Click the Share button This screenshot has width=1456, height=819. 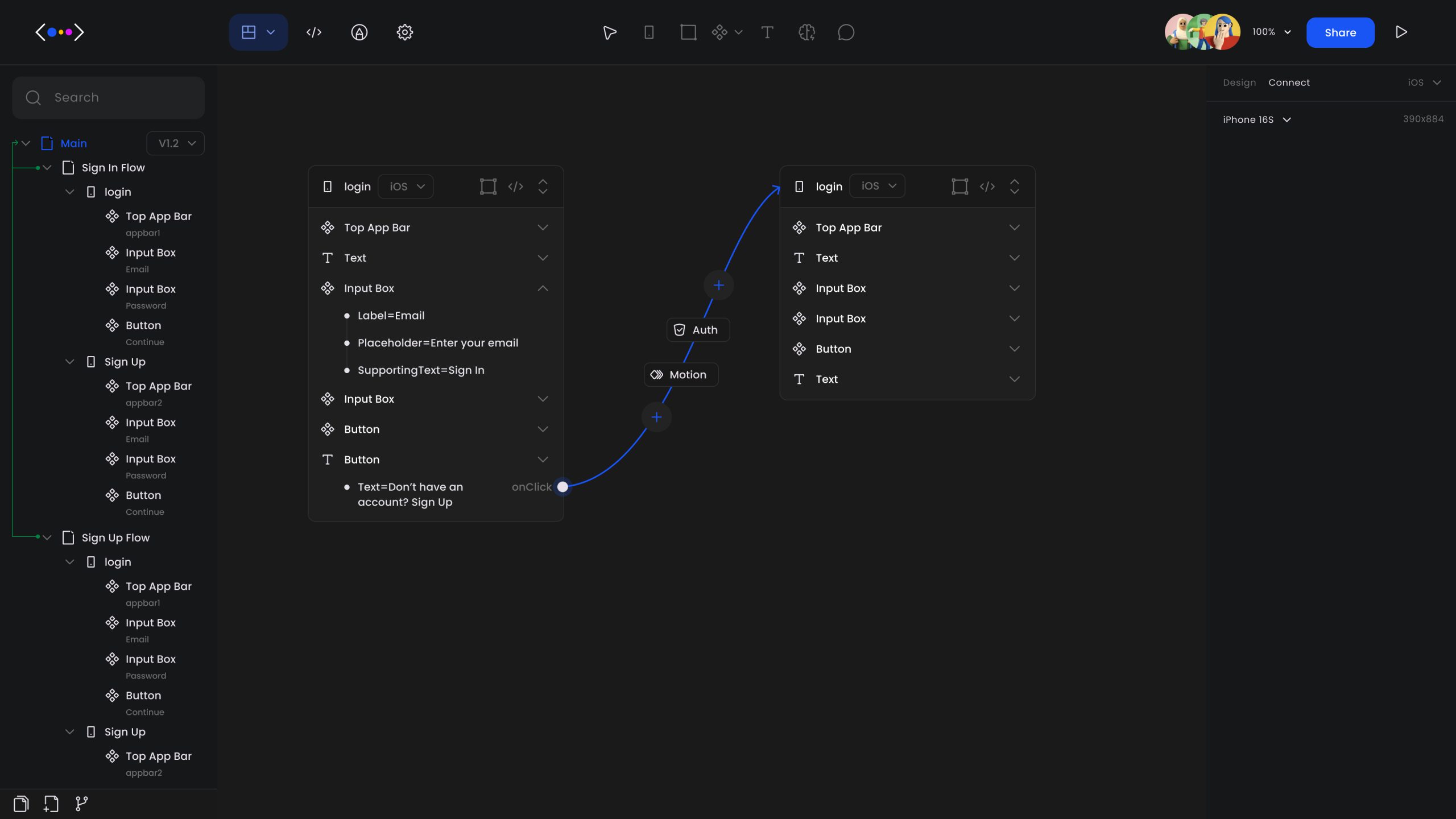pos(1340,32)
